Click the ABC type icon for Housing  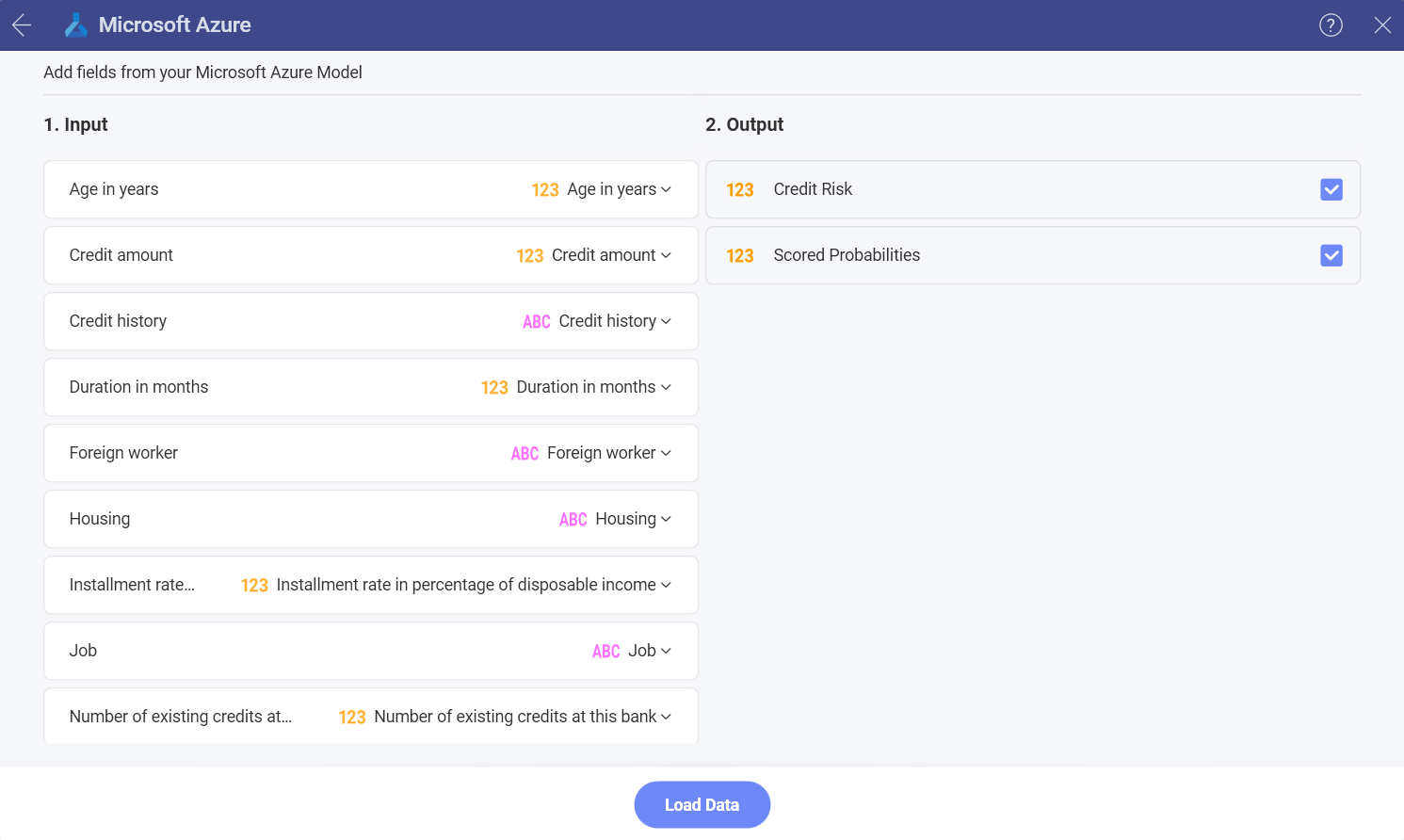pos(573,520)
